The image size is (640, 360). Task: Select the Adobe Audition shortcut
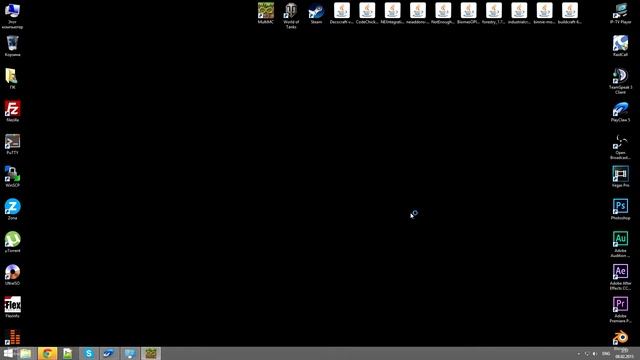(x=620, y=244)
